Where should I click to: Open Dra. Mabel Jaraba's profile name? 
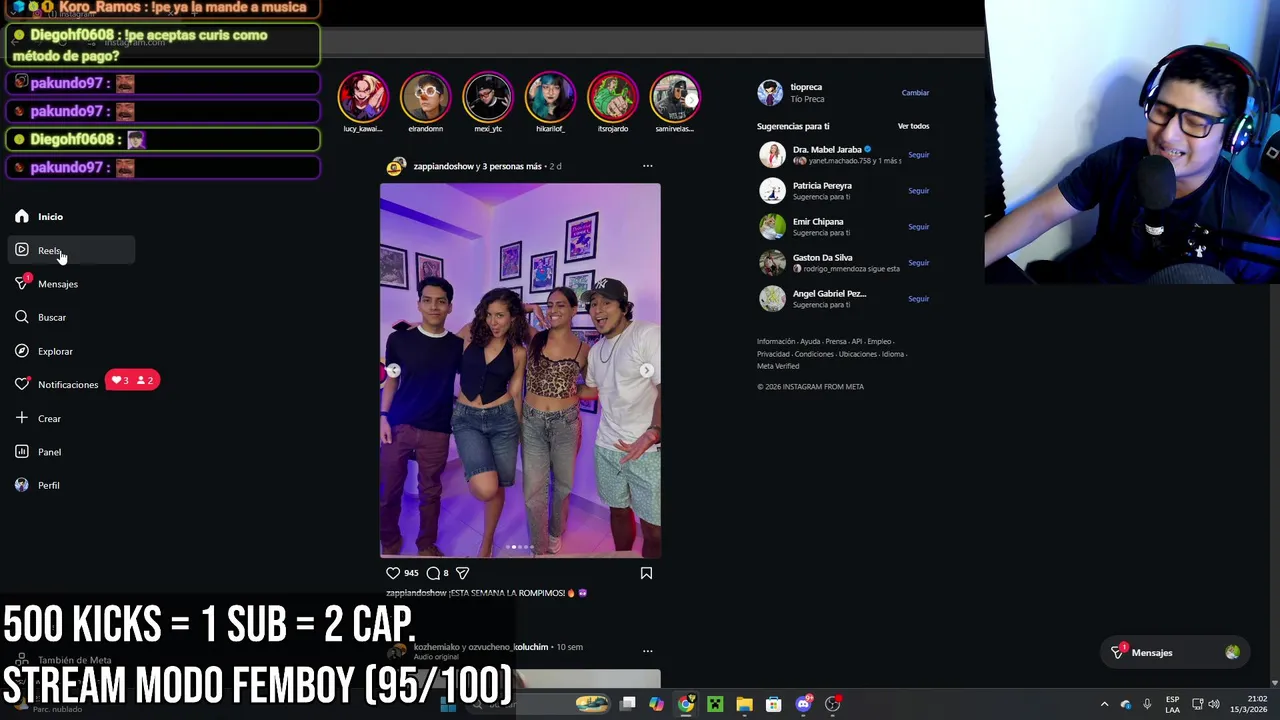(x=827, y=150)
